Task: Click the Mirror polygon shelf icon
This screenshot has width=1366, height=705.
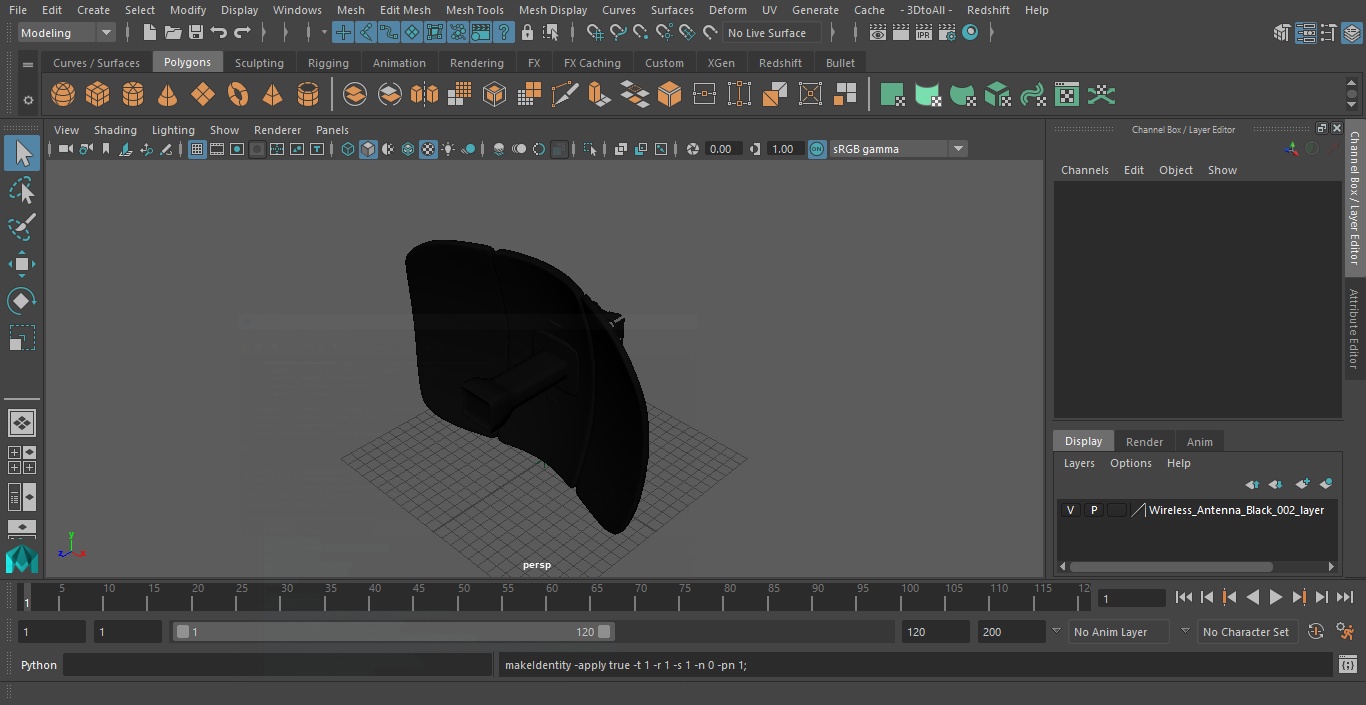Action: point(425,95)
